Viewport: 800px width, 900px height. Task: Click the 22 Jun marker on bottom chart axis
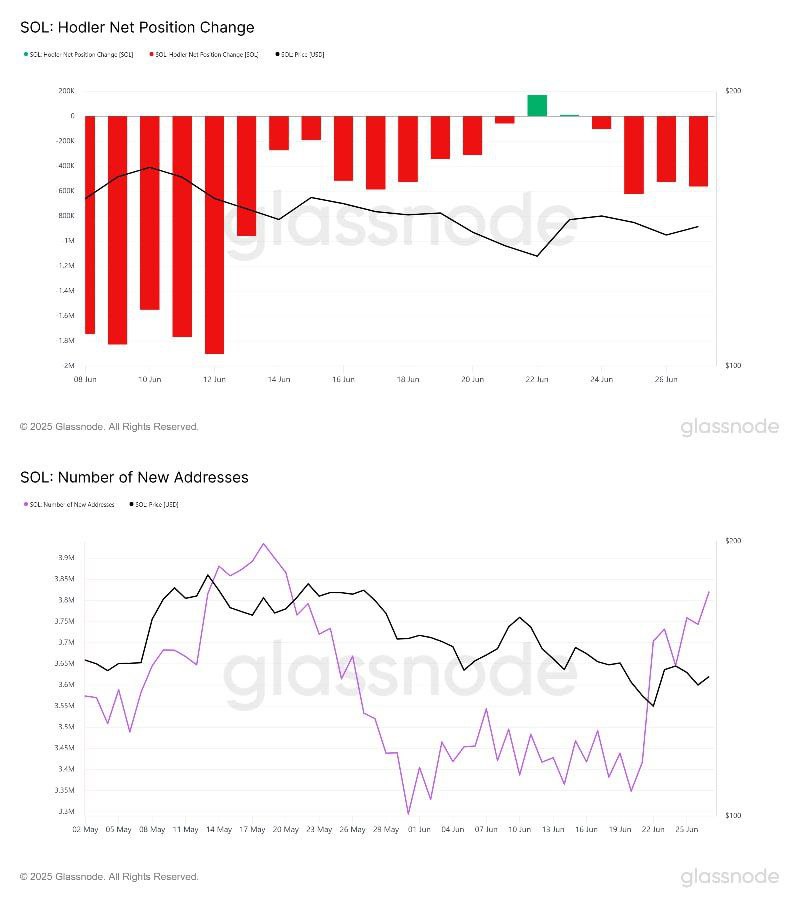click(x=653, y=829)
